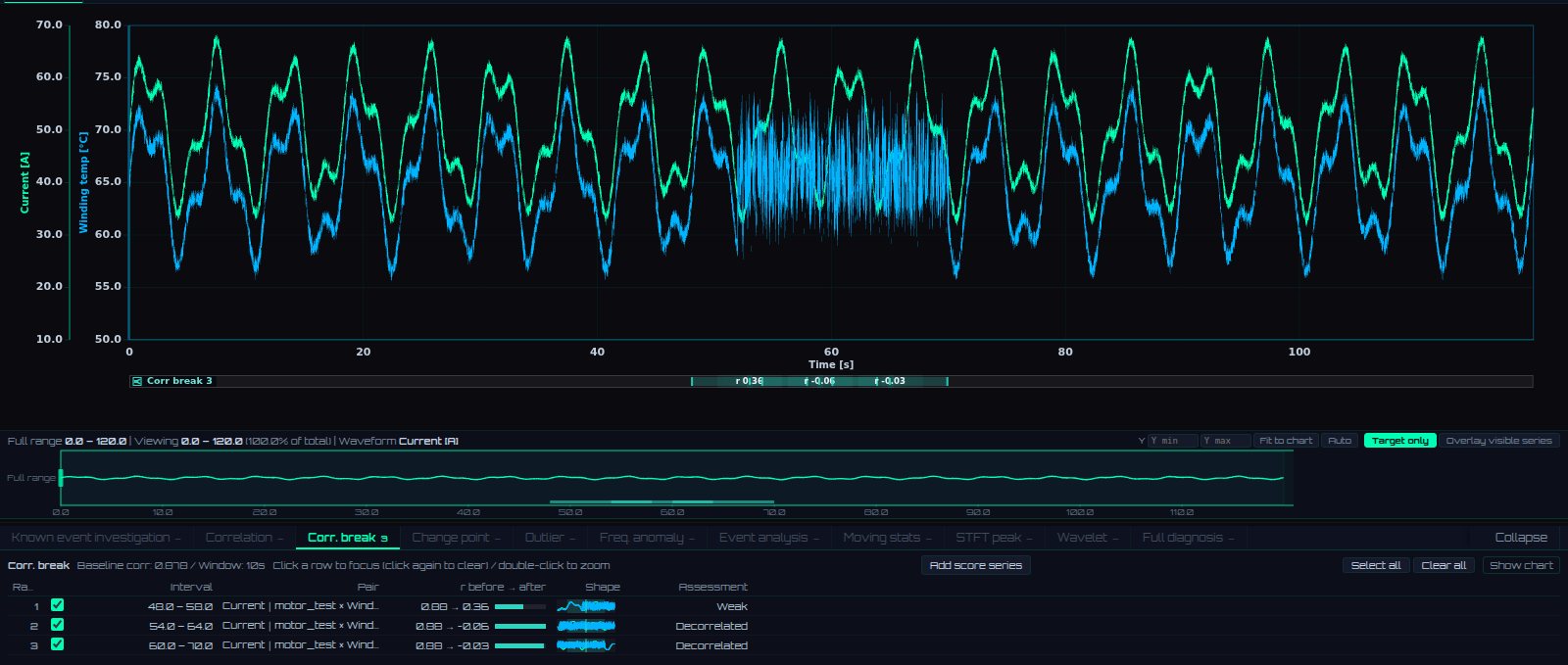
Task: Open the Full diagnosis tab
Action: click(x=1188, y=538)
